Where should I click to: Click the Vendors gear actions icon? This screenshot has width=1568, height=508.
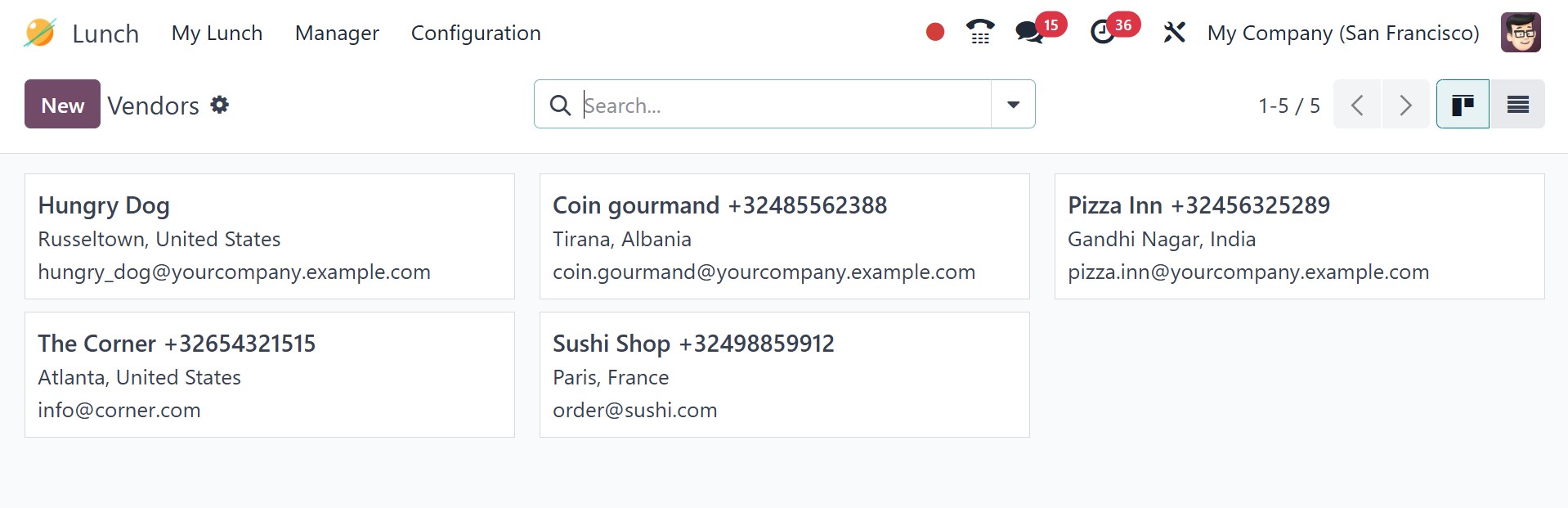[x=219, y=105]
